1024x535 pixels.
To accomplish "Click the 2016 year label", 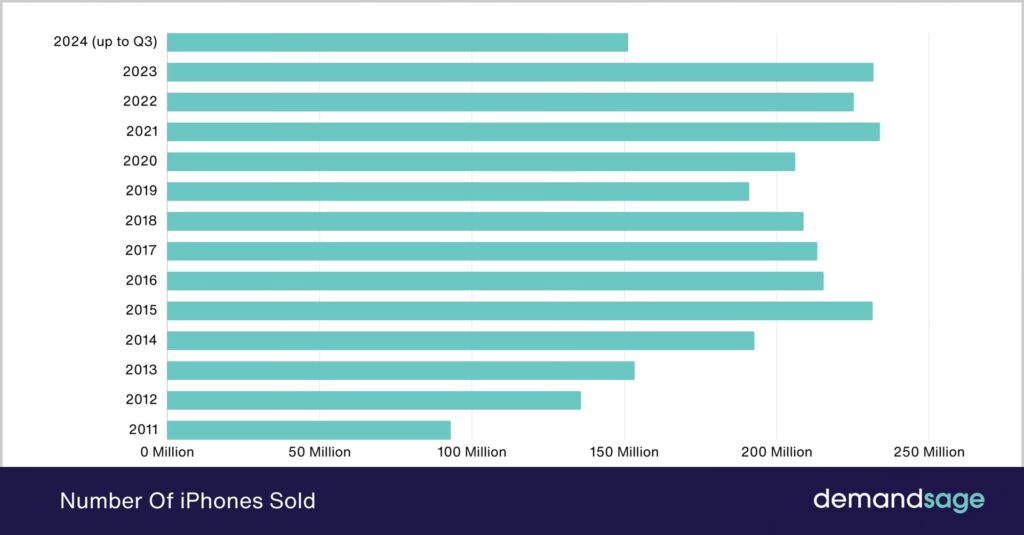I will 141,281.
